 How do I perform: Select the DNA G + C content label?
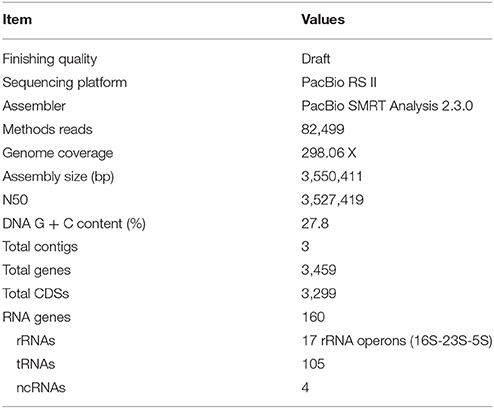[74, 224]
